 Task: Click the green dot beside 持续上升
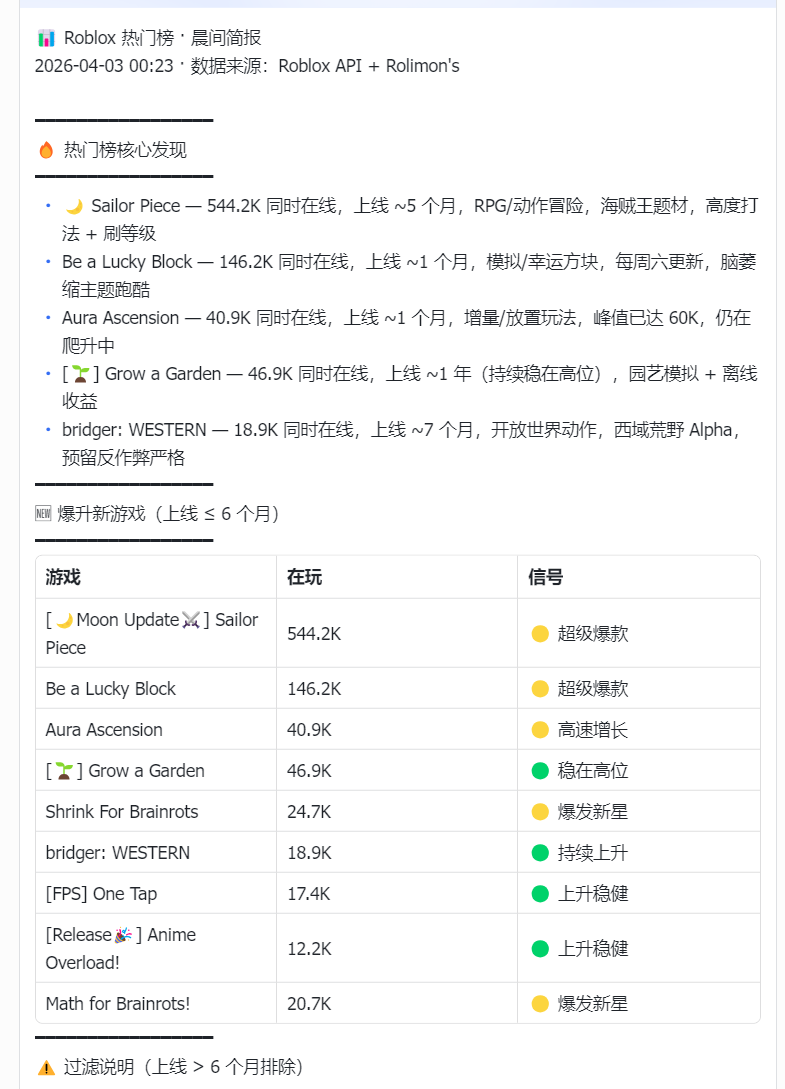coord(540,853)
